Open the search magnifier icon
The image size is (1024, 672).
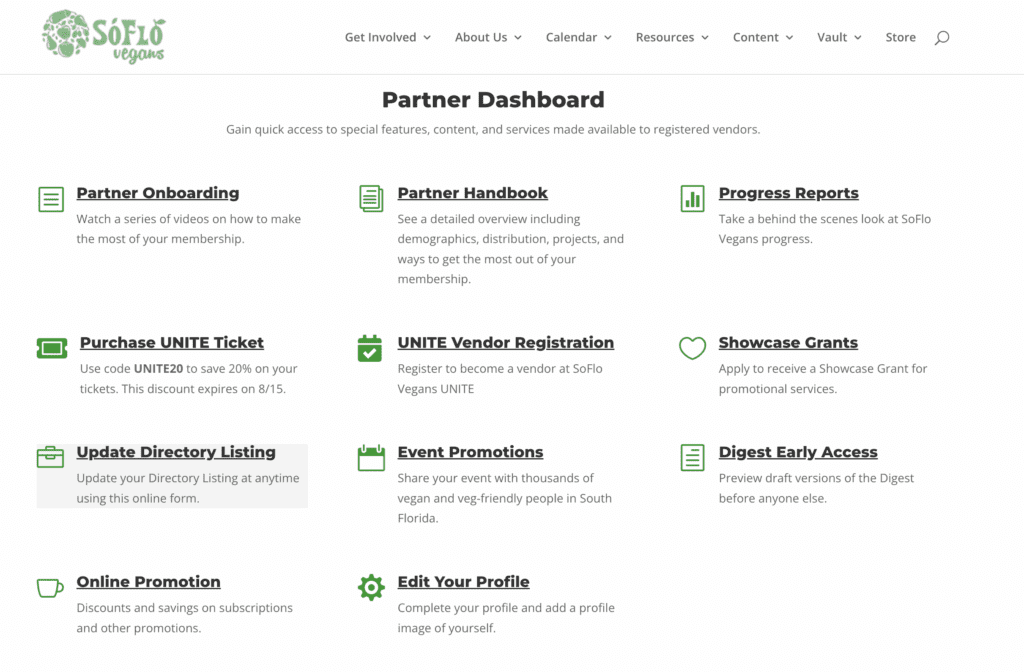(x=942, y=38)
